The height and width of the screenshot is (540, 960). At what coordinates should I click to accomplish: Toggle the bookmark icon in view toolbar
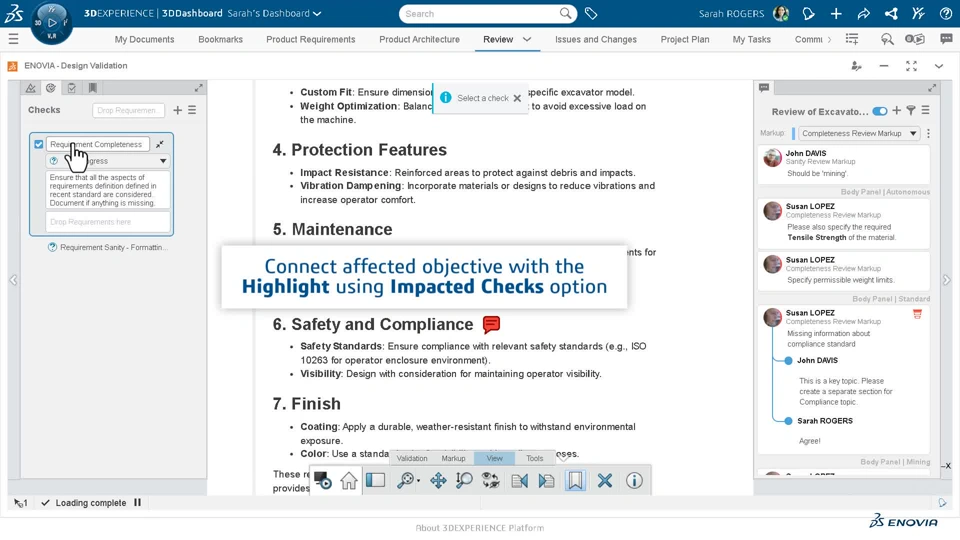(x=575, y=481)
